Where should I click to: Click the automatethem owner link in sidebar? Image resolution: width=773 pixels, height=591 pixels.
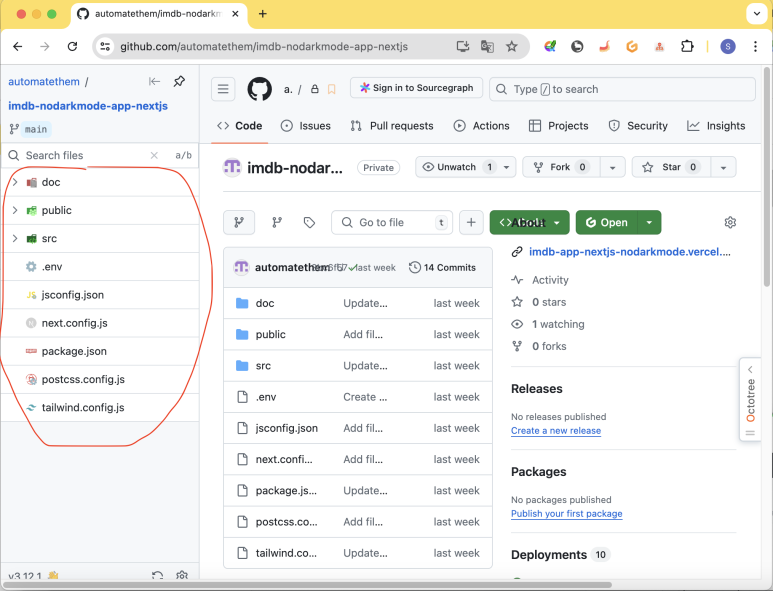tap(44, 82)
